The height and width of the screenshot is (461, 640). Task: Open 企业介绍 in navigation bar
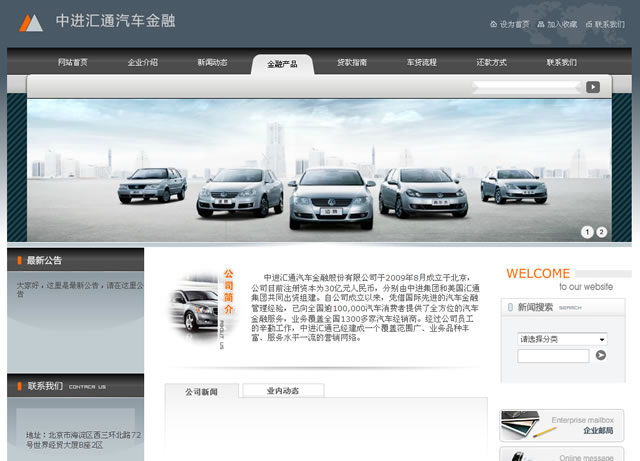143,62
